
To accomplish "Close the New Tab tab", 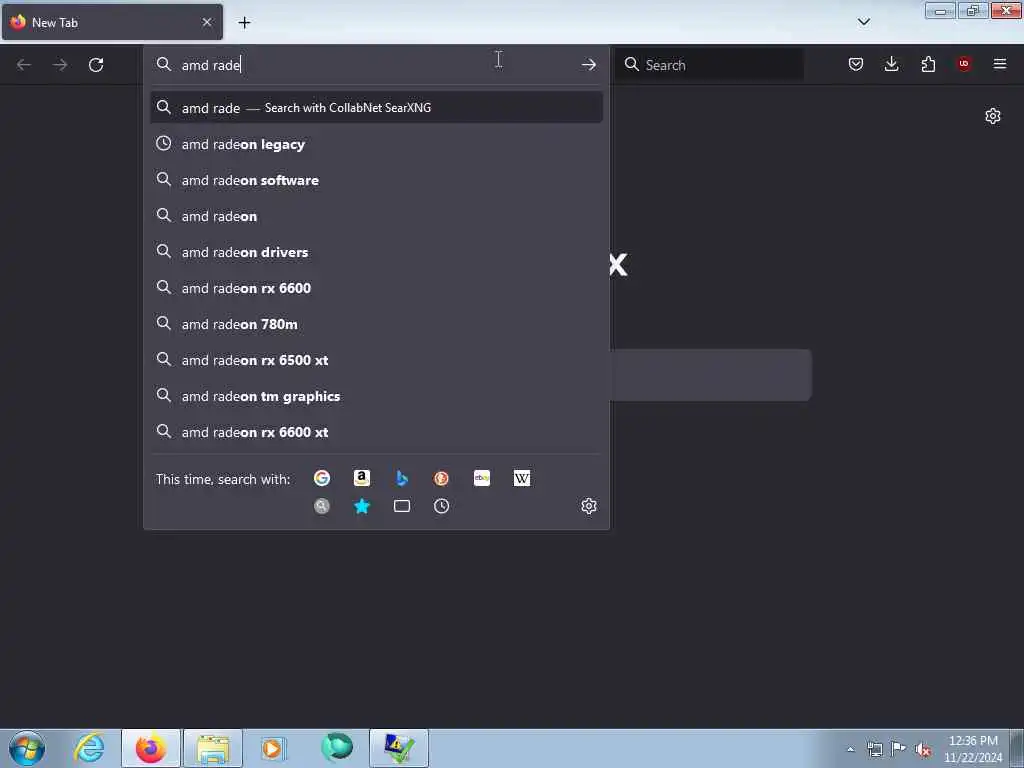I will pyautogui.click(x=207, y=22).
